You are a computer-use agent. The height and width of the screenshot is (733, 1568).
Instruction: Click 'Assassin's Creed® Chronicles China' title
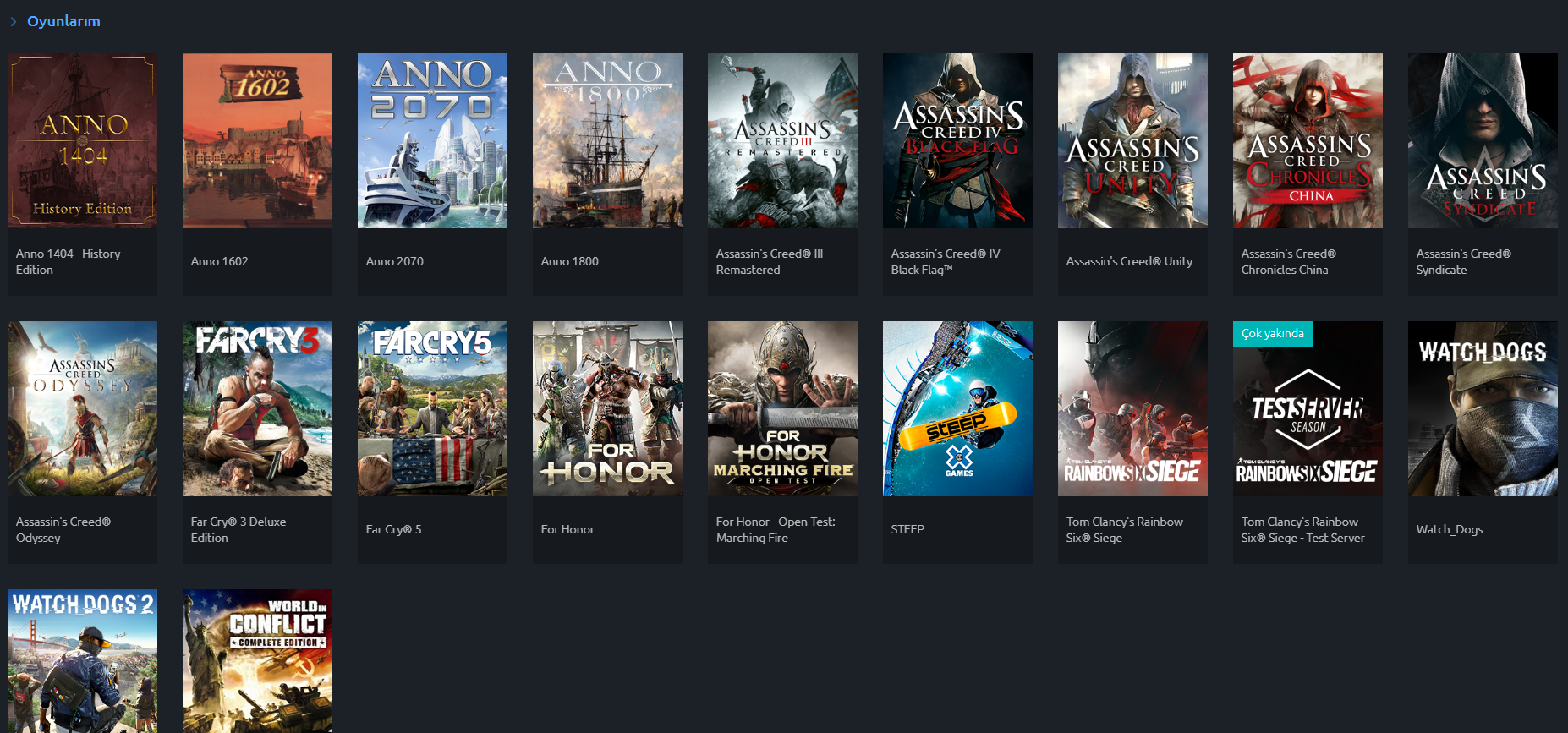point(1288,262)
